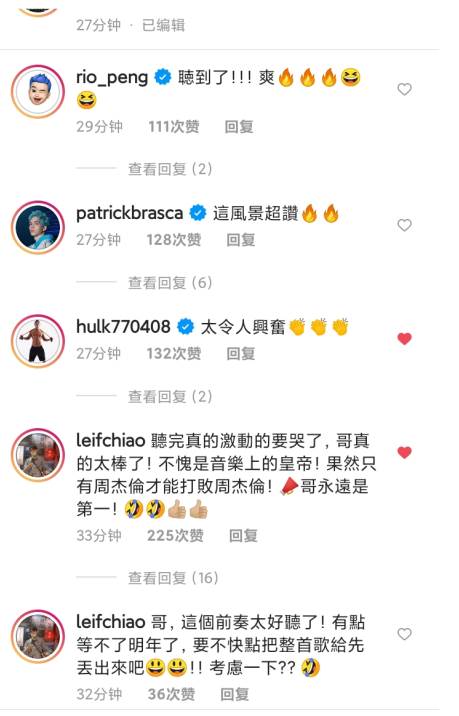Viewport: 459px width, 716px height.
Task: Expand 查看回复 (16) under leifchiao's comment
Action: click(x=173, y=578)
